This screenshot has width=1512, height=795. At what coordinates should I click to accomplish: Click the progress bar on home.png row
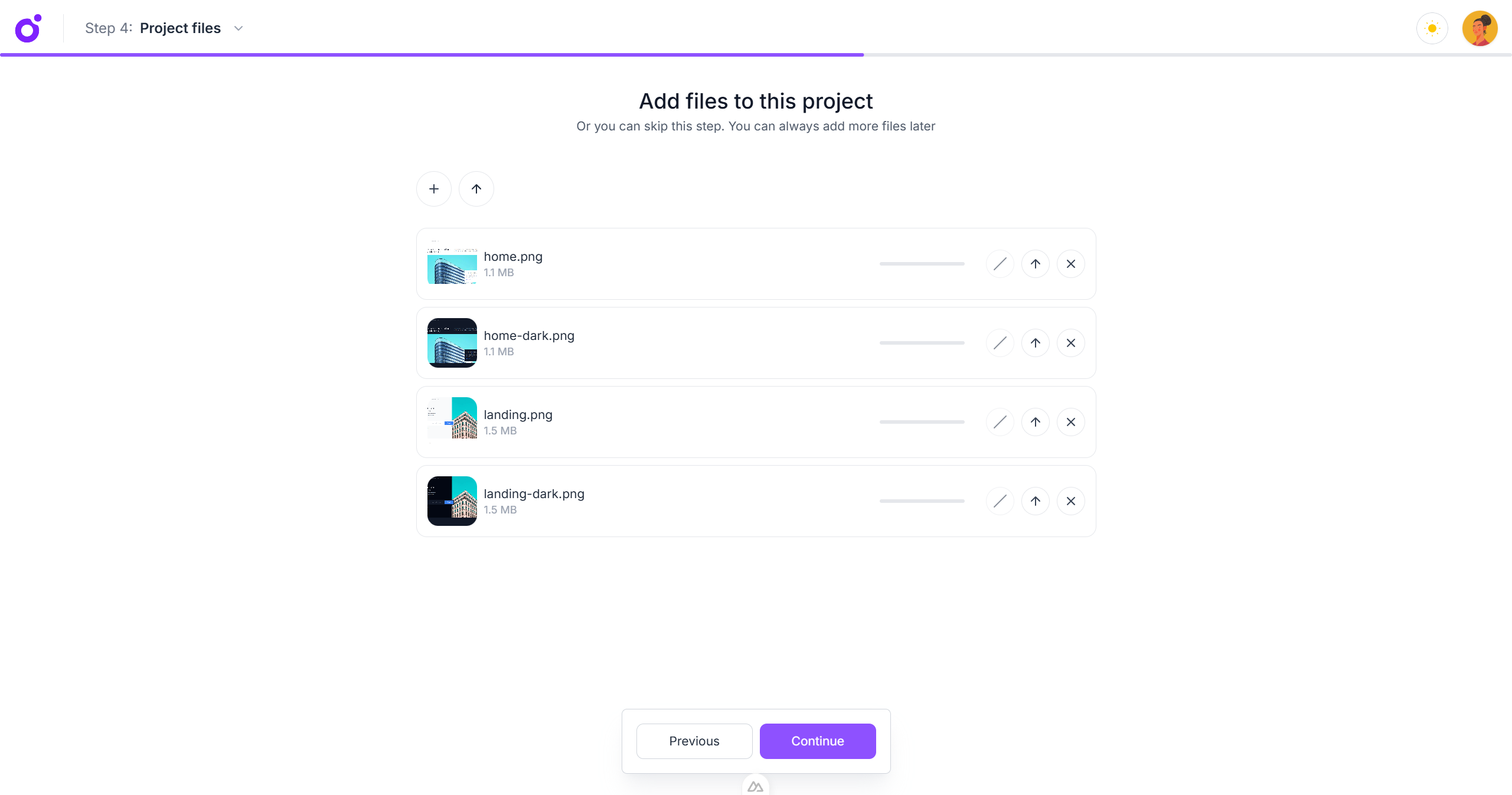(x=921, y=264)
